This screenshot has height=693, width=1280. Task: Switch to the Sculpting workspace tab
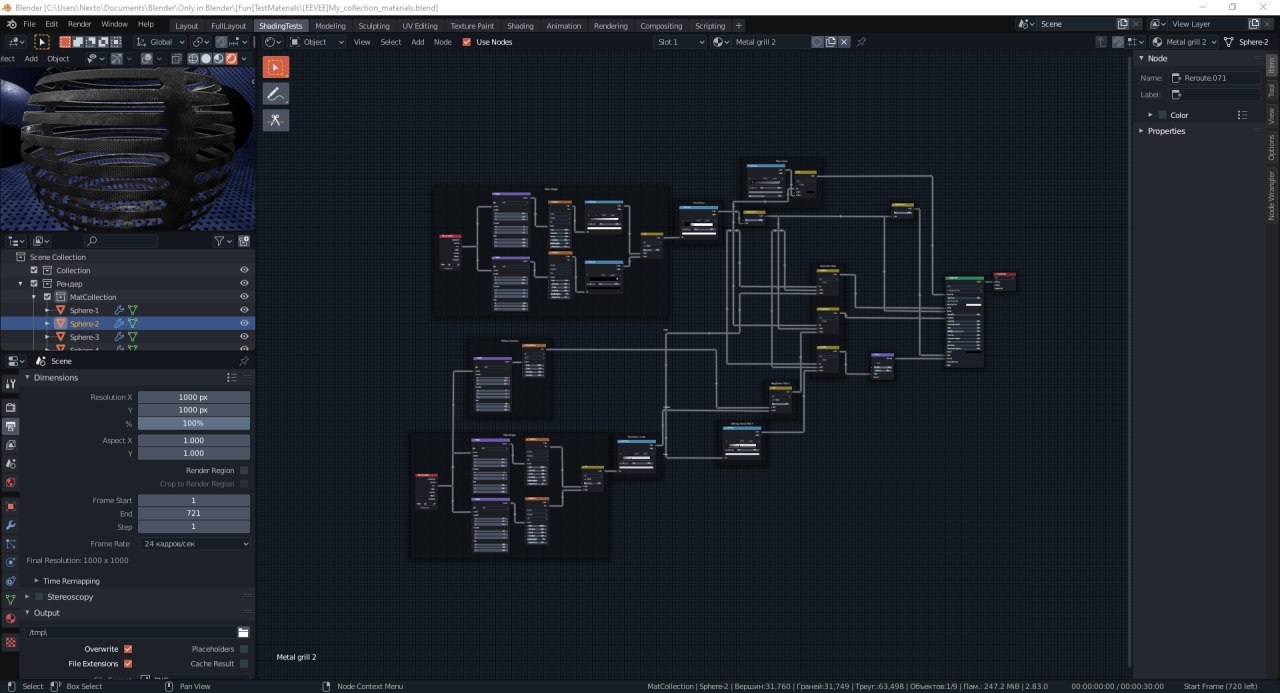tap(374, 26)
